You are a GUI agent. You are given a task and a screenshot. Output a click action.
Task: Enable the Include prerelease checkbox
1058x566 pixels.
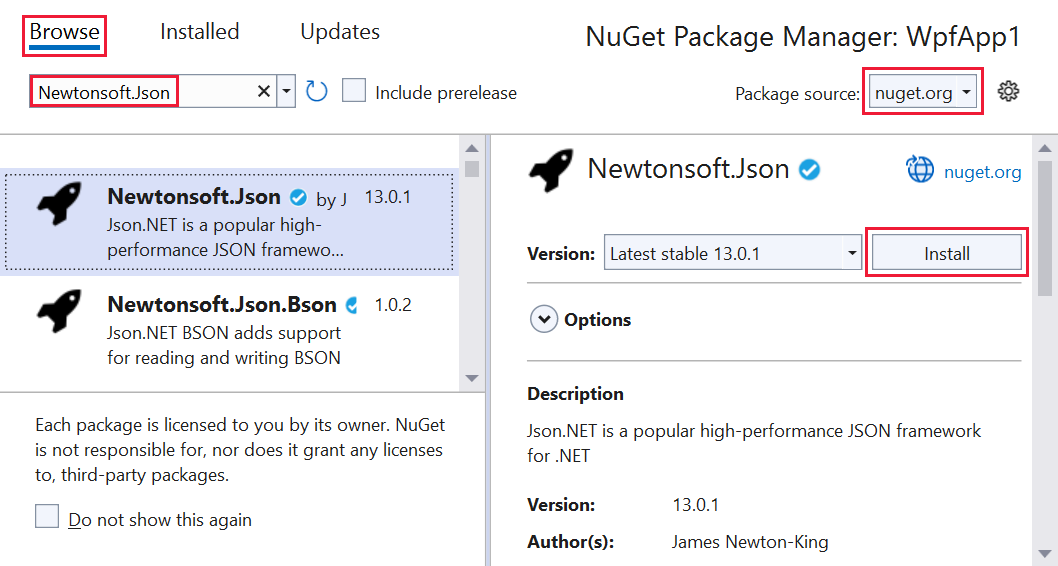[354, 90]
